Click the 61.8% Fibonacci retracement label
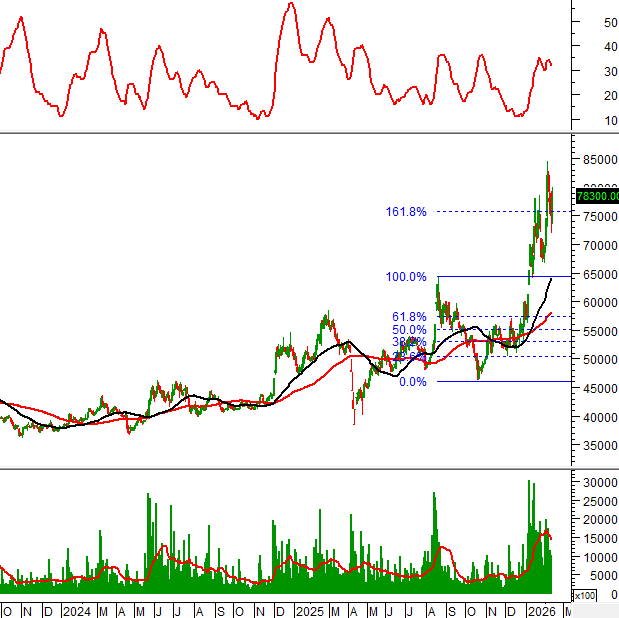619x618 pixels. point(409,317)
